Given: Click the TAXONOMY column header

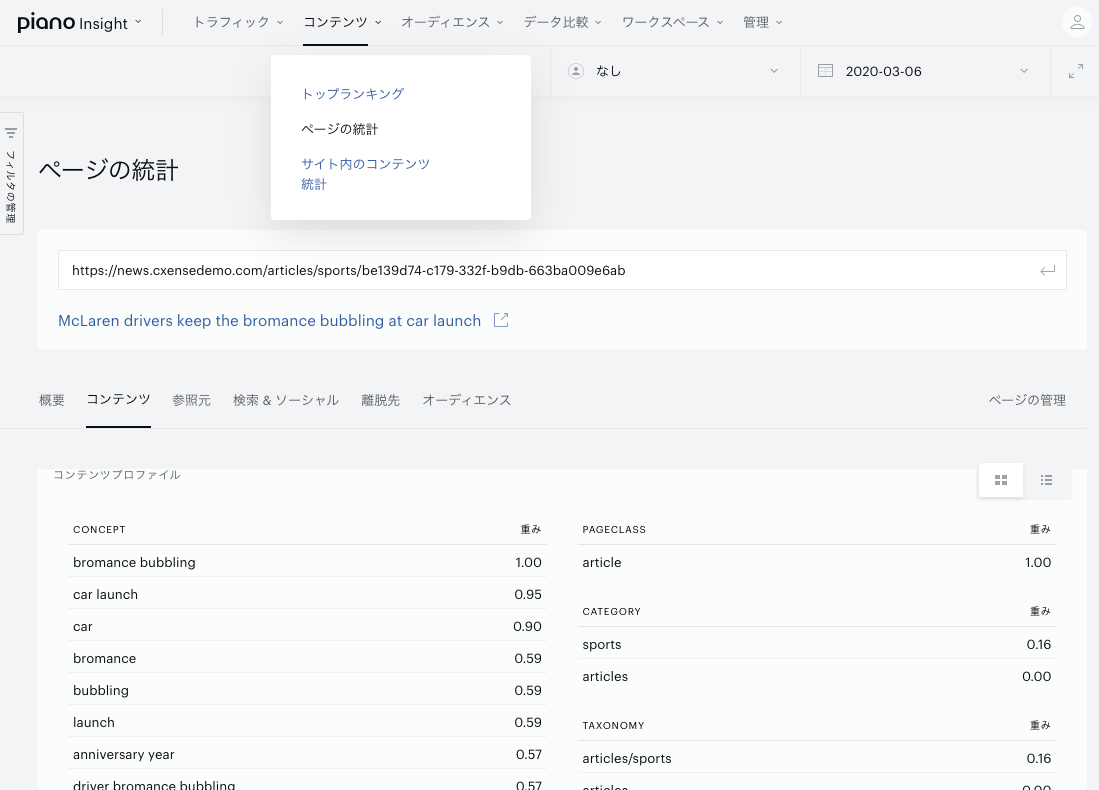Looking at the screenshot, I should [x=613, y=726].
